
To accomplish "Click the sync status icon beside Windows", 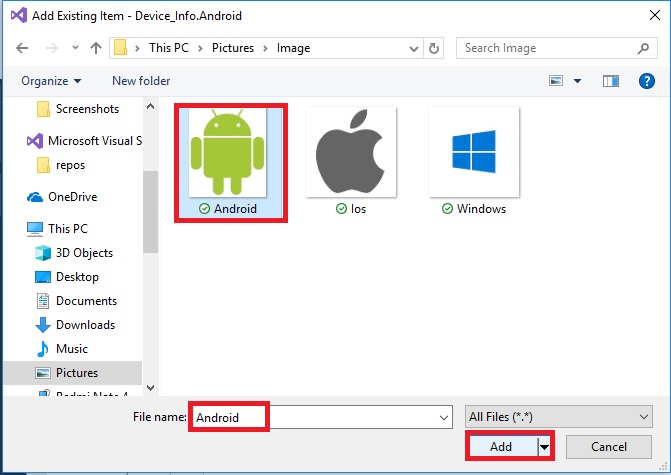I will tap(447, 208).
